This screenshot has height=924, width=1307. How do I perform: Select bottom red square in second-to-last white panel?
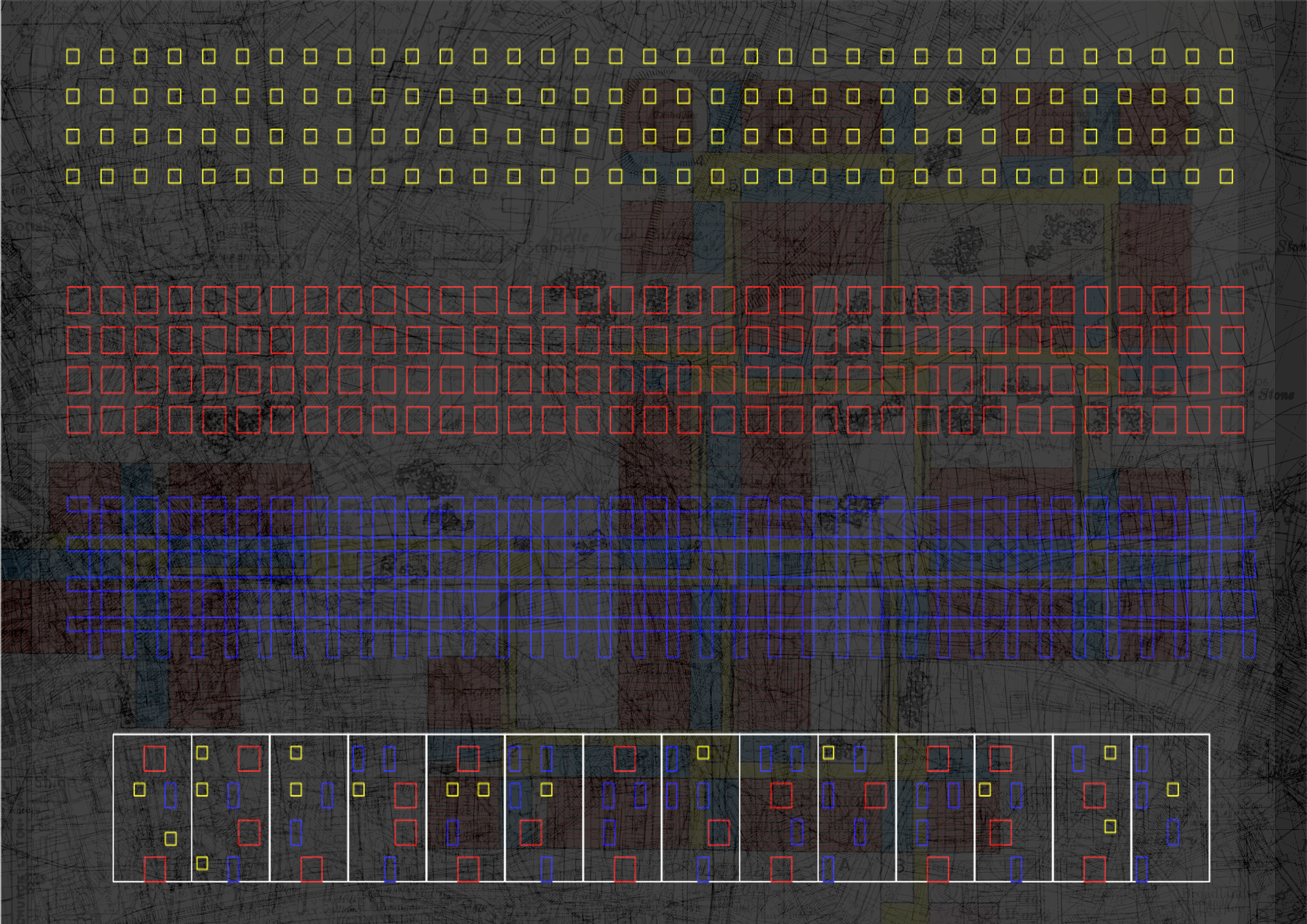[1095, 869]
